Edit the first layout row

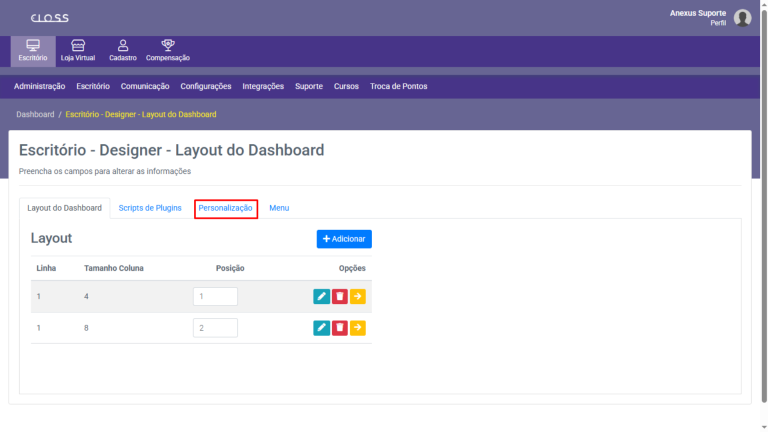pyautogui.click(x=321, y=296)
